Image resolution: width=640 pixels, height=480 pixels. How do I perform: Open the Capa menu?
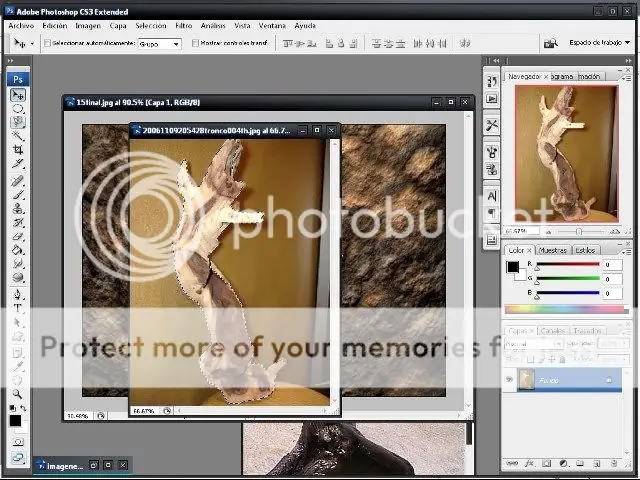[118, 25]
